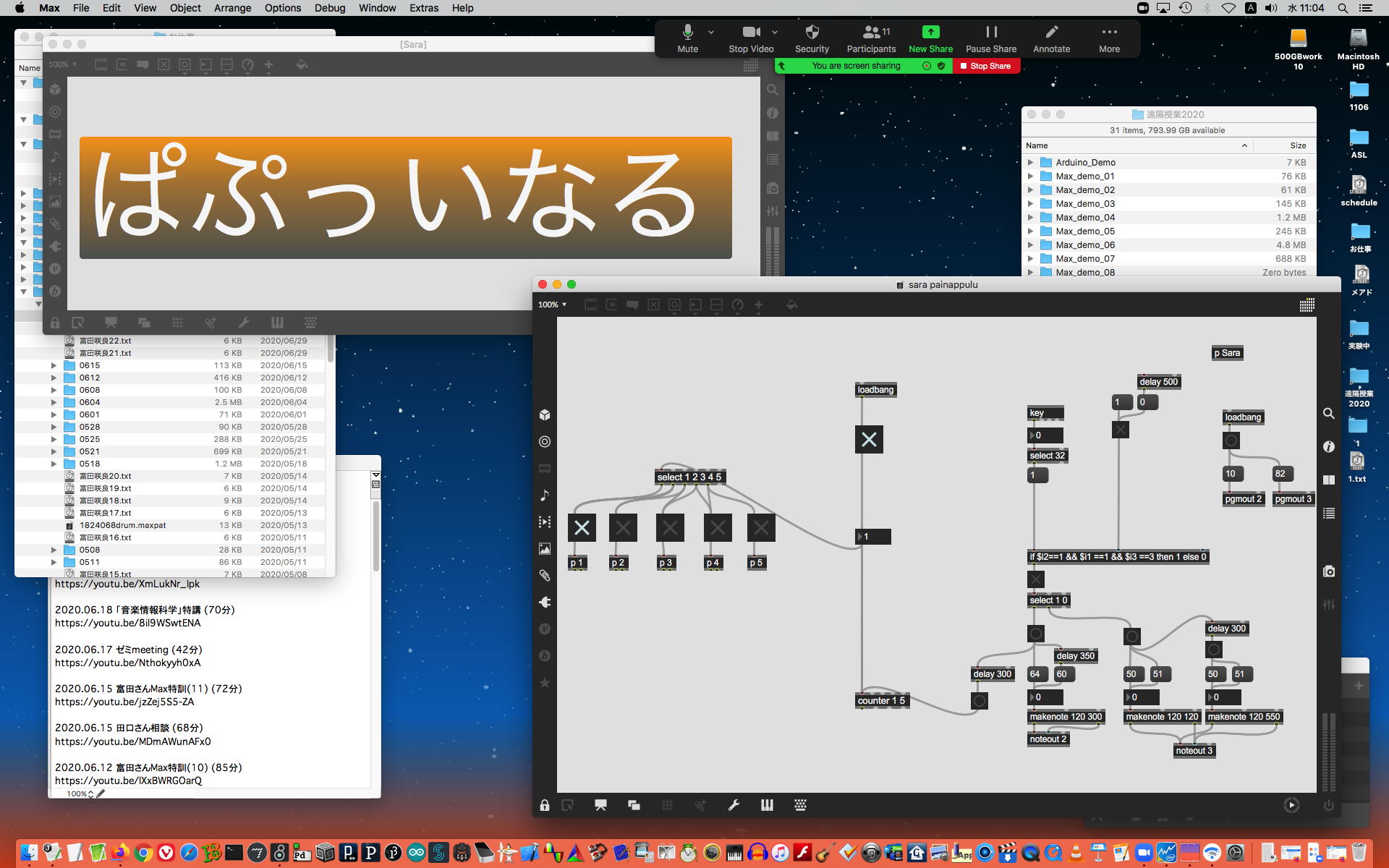Viewport: 1389px width, 868px height.
Task: Click the message box with value 82
Action: coord(1281,474)
